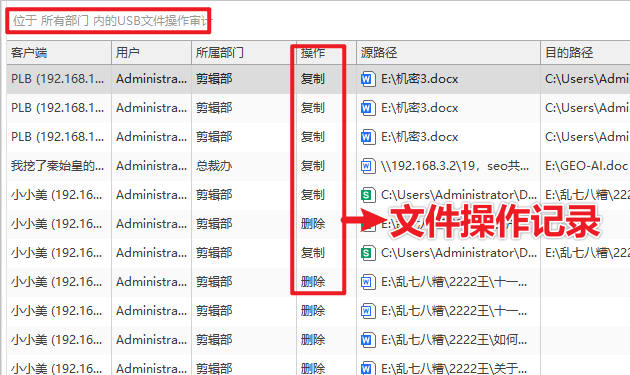Viewport: 630px width, 375px height.
Task: Click the Word icon of the highlighted 机密3.docx row
Action: (367, 79)
